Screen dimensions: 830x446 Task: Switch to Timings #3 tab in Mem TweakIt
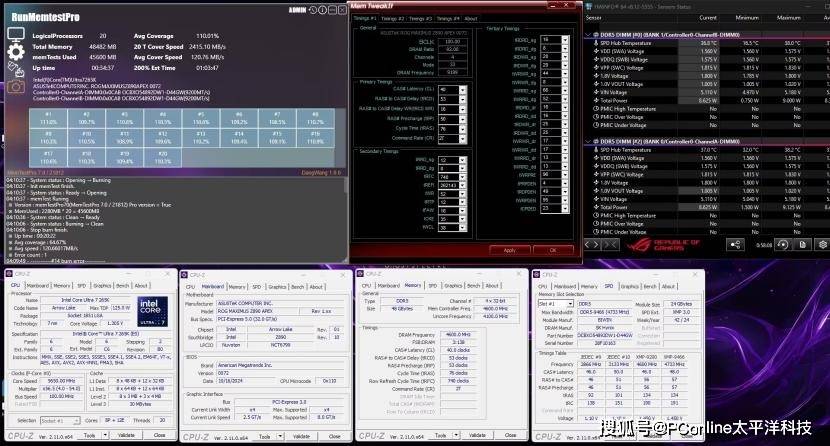(x=421, y=18)
